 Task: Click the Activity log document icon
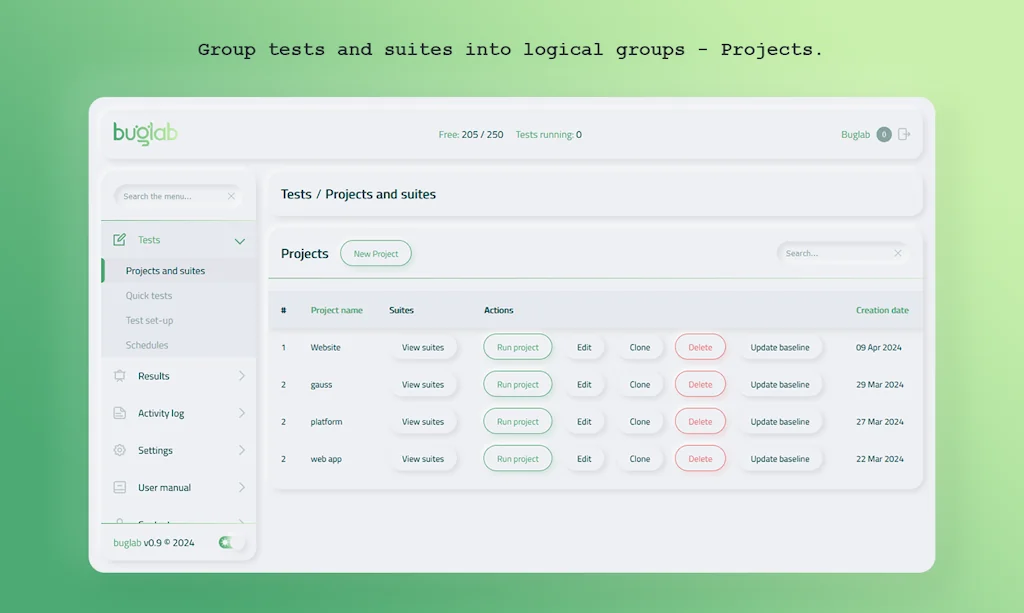tap(120, 413)
